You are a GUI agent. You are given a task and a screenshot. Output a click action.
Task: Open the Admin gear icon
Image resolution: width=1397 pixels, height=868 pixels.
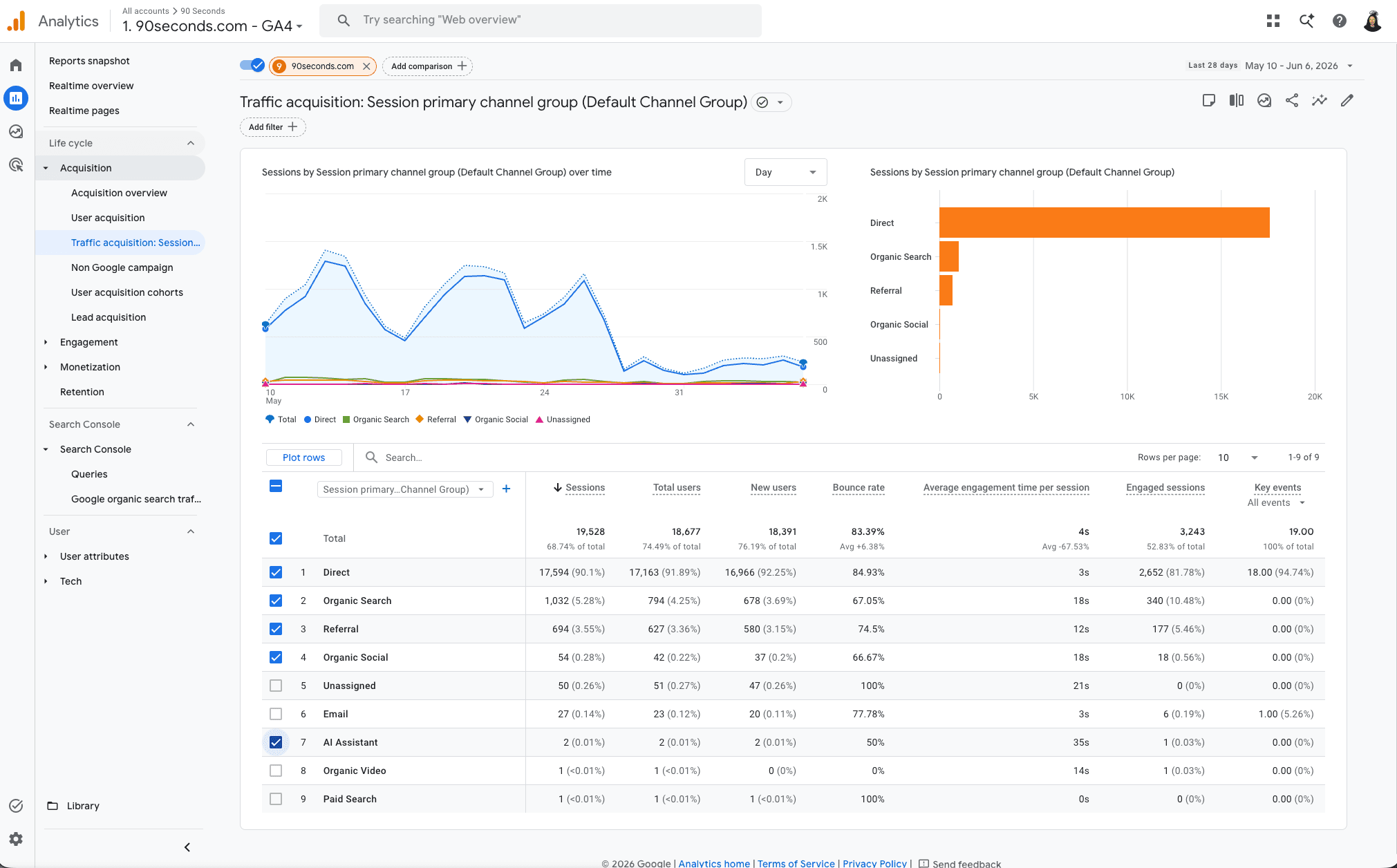(16, 839)
